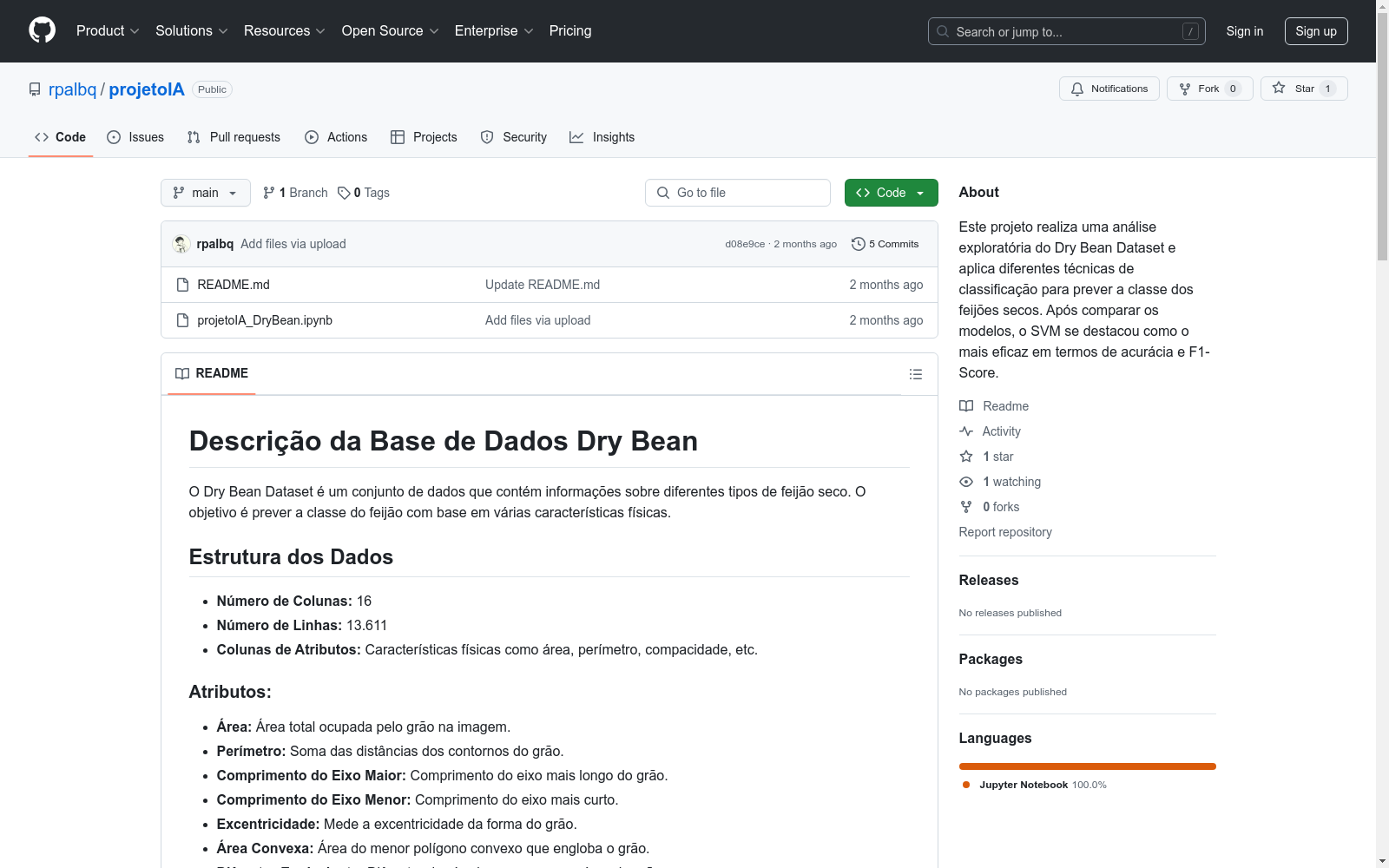Open README.md file
This screenshot has height=868, width=1389.
[x=234, y=285]
